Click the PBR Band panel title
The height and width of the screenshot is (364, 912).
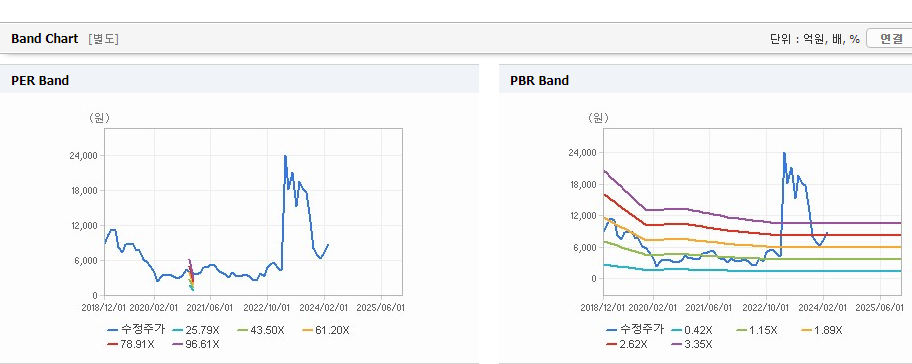click(539, 81)
